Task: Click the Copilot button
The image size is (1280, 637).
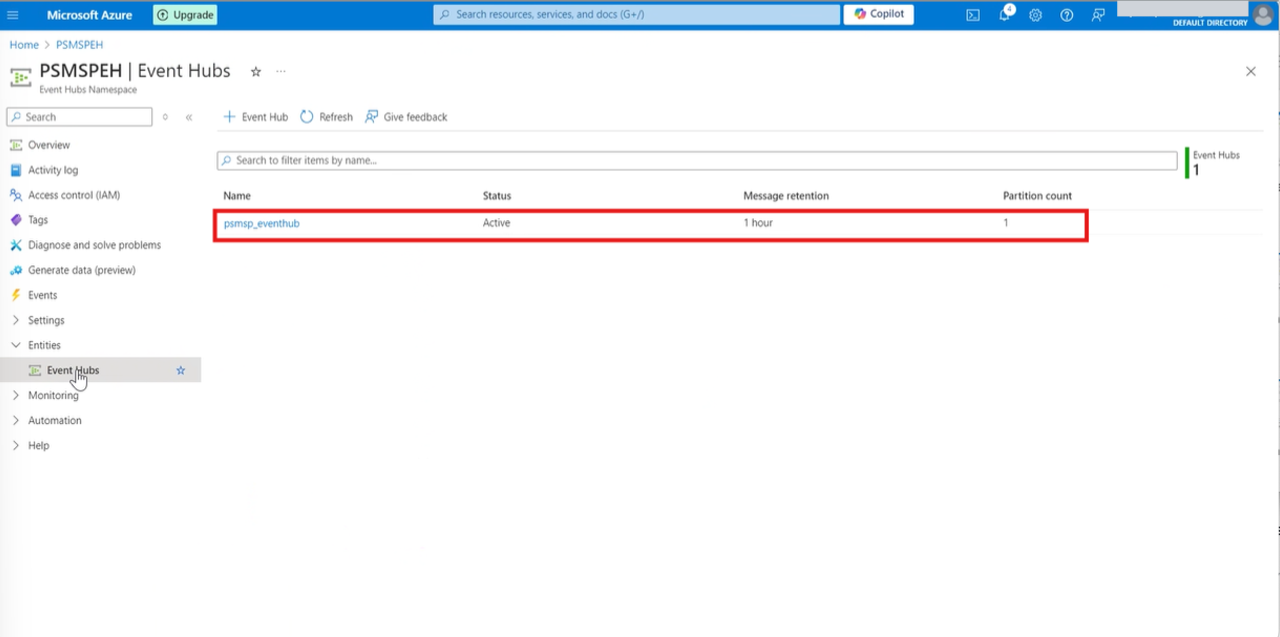Action: point(879,15)
